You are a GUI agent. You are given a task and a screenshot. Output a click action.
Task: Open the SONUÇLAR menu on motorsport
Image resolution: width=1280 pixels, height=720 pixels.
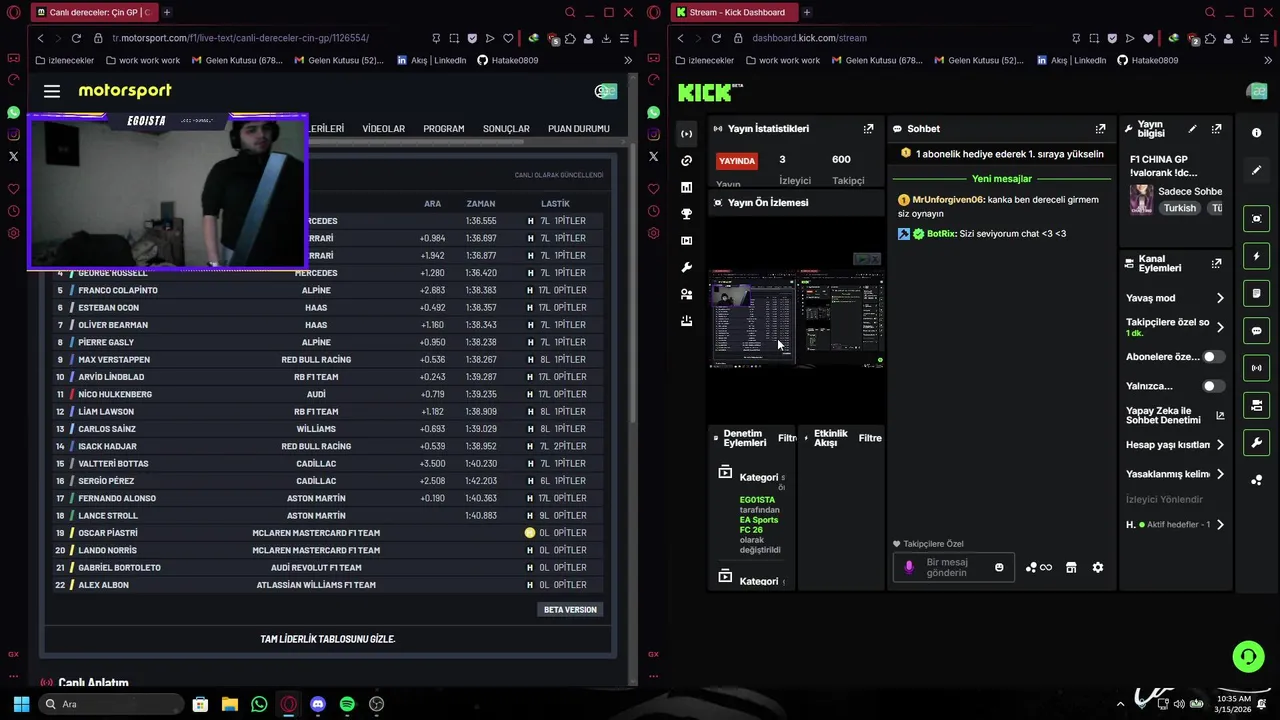coord(506,129)
